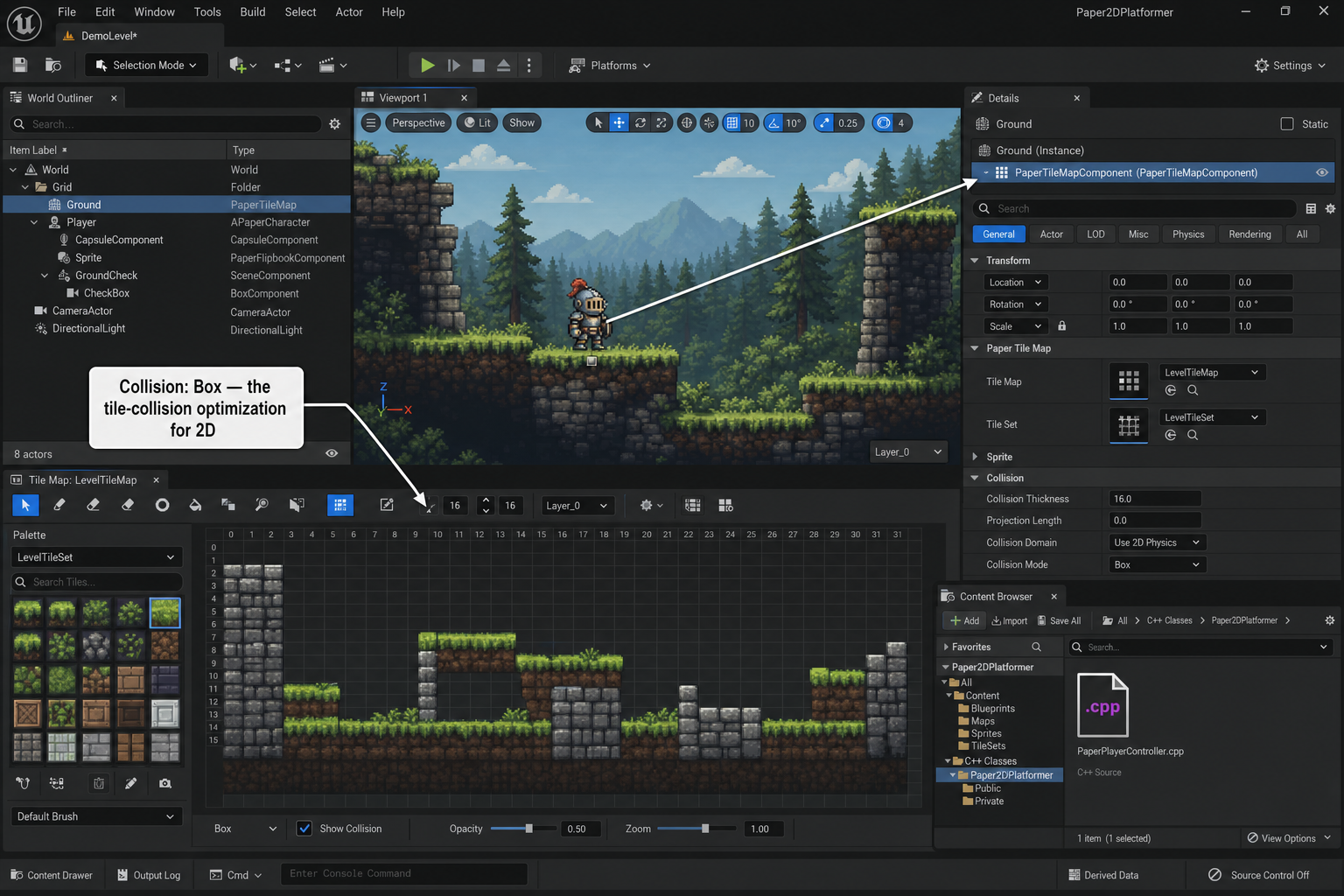Click the Eject button in main toolbar
Viewport: 1344px width, 896px height.
pyautogui.click(x=504, y=65)
